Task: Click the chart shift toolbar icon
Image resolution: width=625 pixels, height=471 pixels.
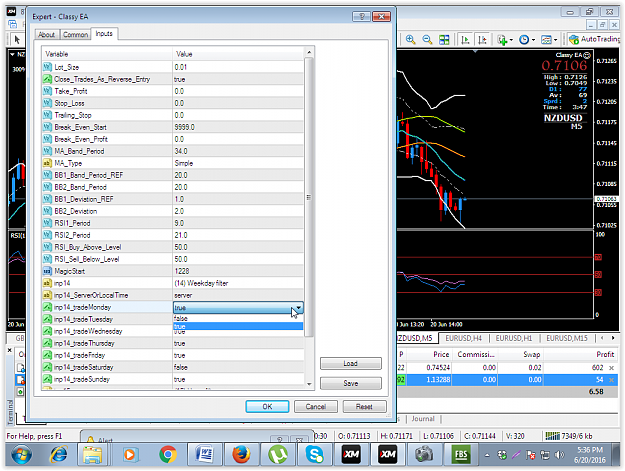Action: (x=482, y=39)
